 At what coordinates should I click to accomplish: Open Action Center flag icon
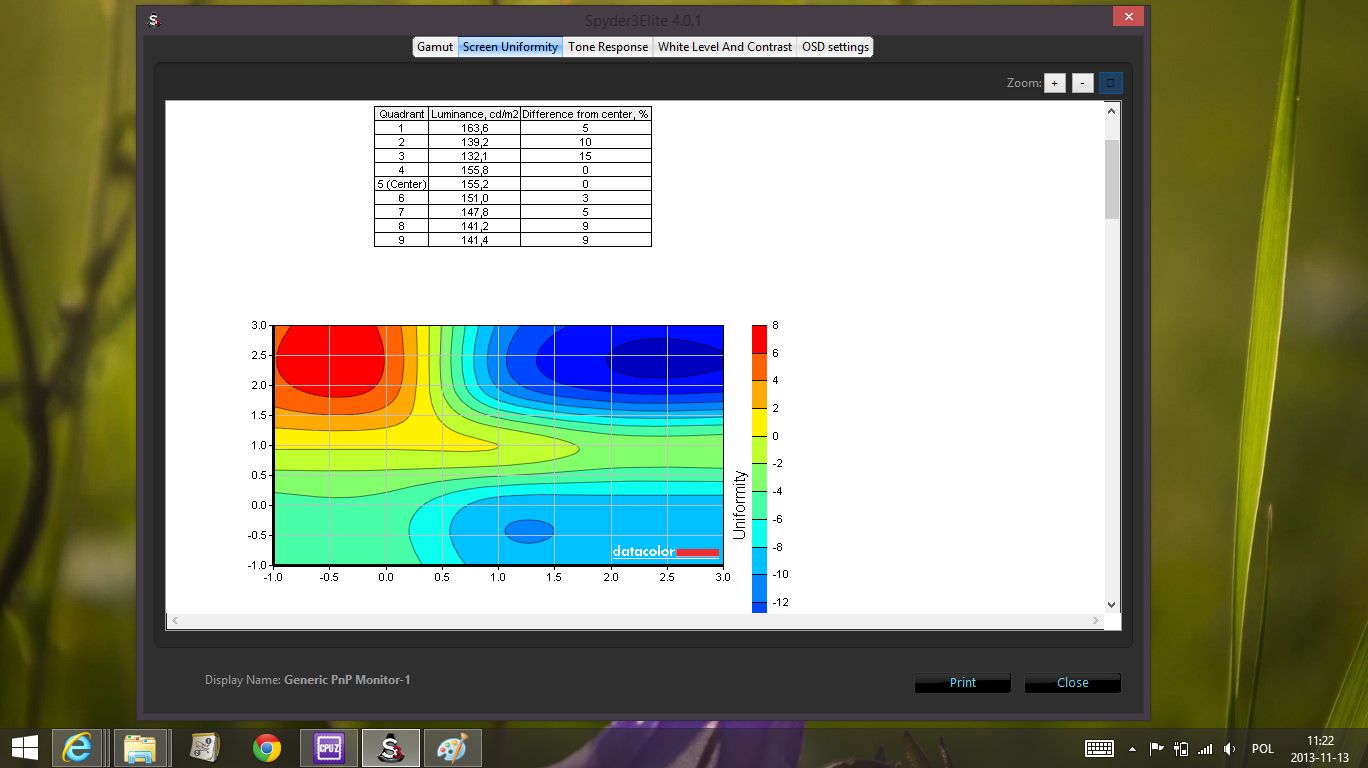click(x=1156, y=748)
